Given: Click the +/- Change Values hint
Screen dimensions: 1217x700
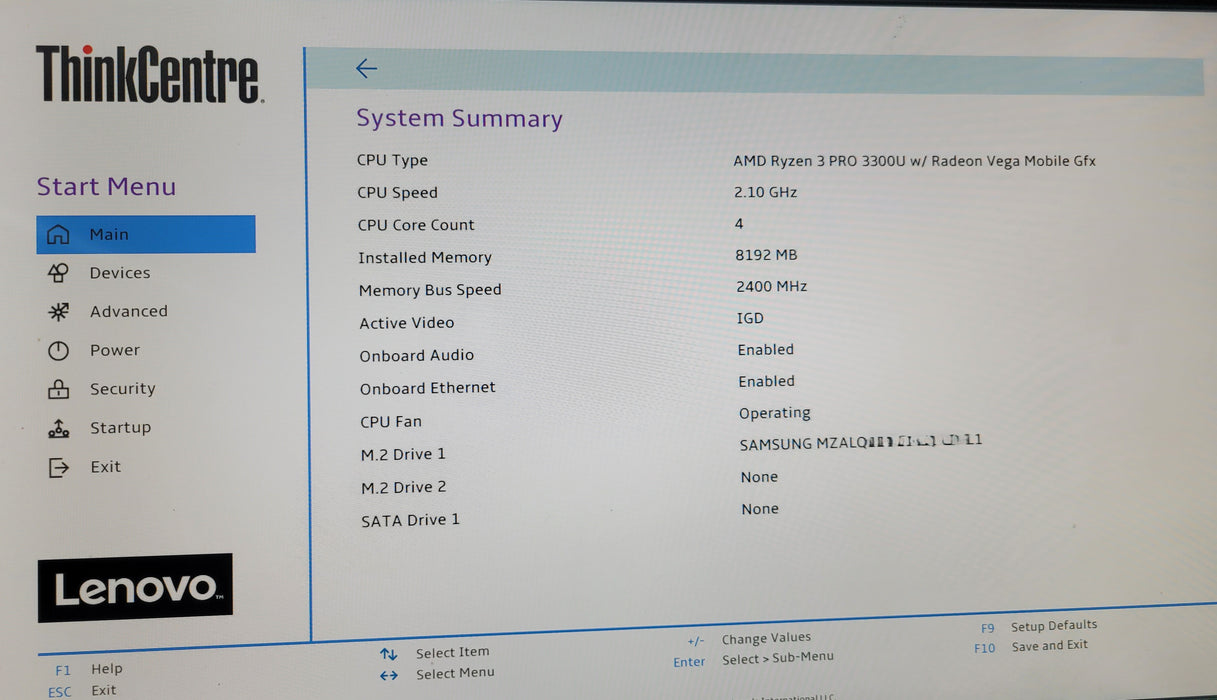Looking at the screenshot, I should point(749,639).
